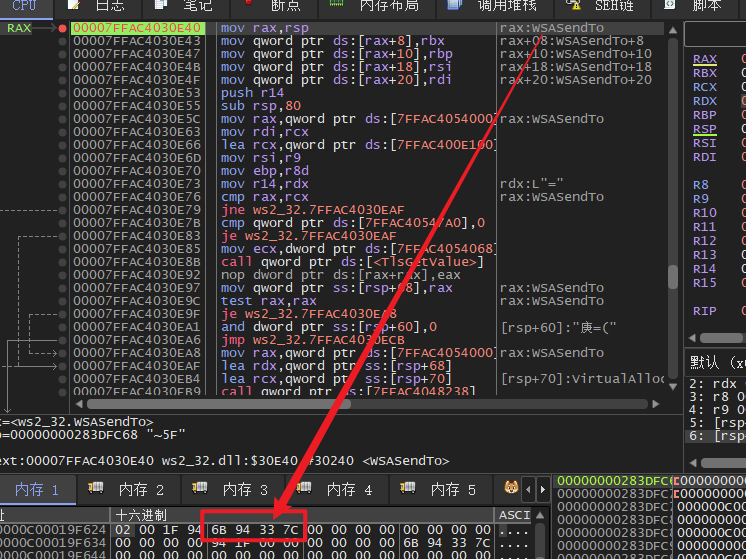
Task: Click the watch icon after 内存 5
Action: point(511,489)
